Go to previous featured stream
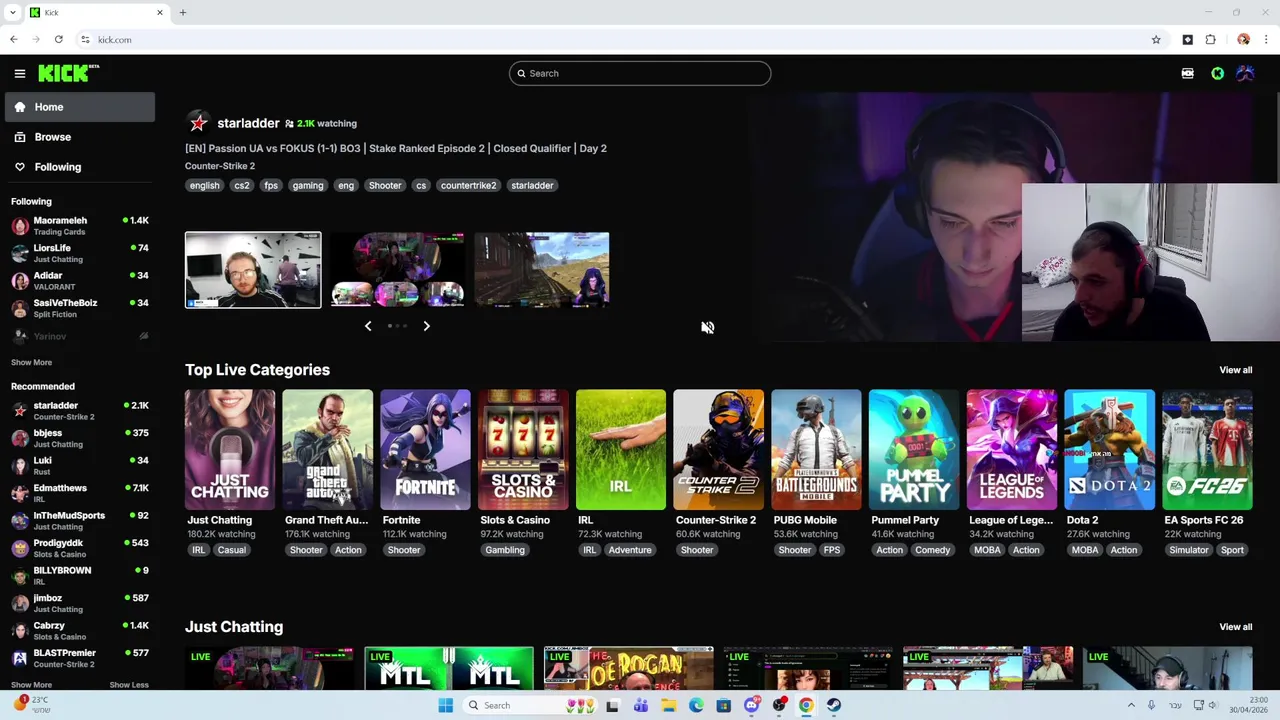This screenshot has height=720, width=1280. pos(367,326)
